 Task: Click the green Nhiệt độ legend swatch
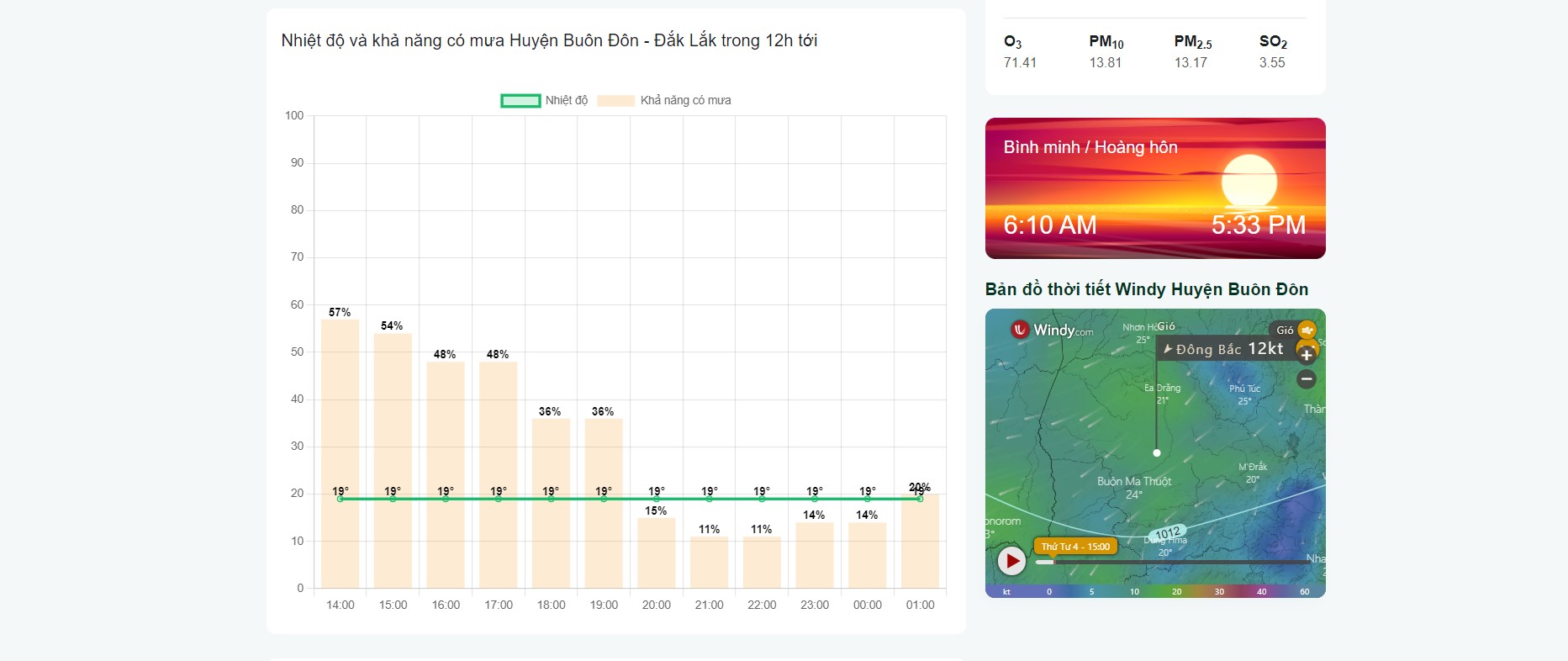click(x=520, y=101)
